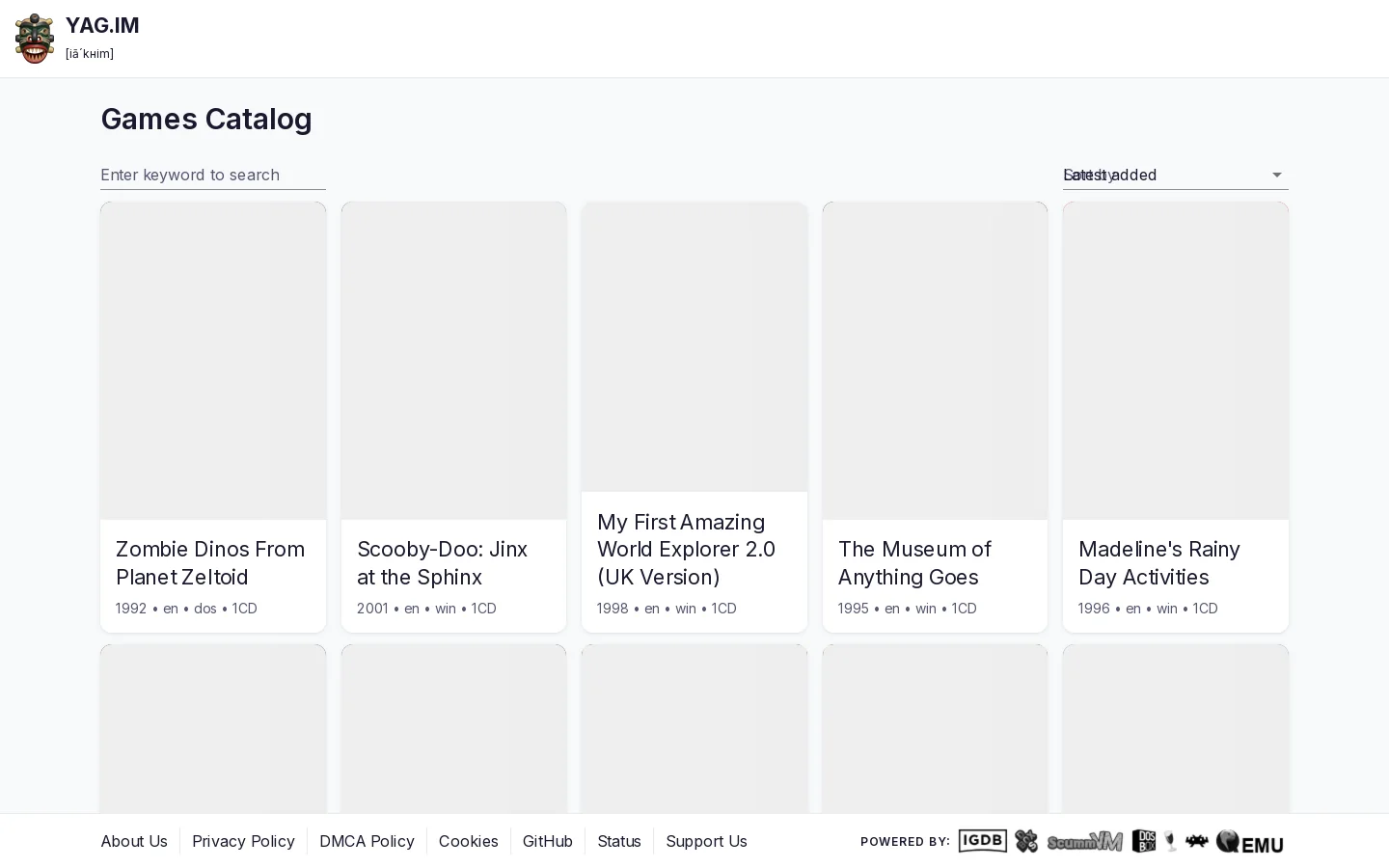Open Scooby-Doo: Jinx at the Sphinx cover
This screenshot has width=1389, height=868.
(x=453, y=361)
